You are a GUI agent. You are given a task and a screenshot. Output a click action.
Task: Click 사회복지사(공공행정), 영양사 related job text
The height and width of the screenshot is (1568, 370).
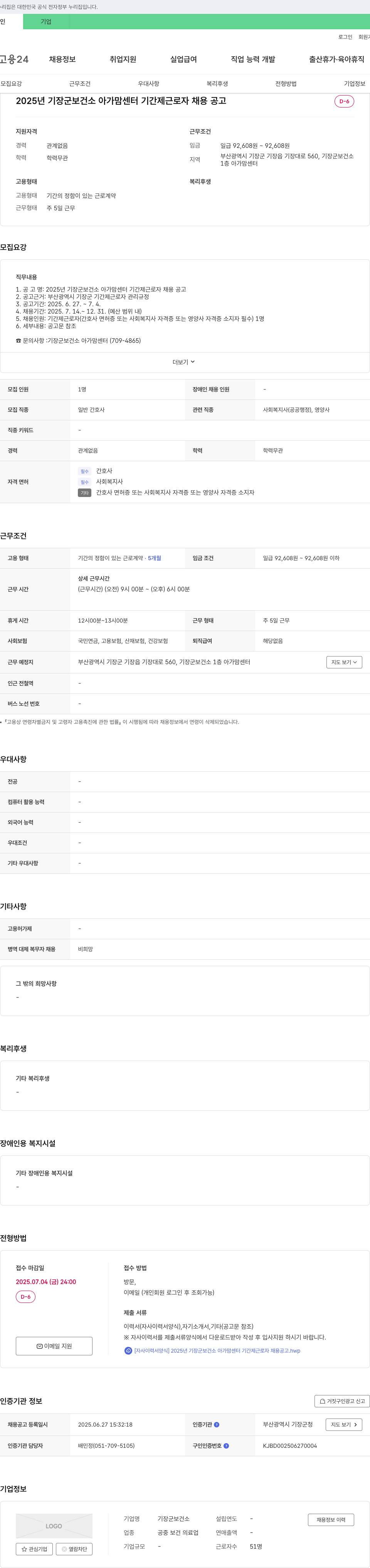pyautogui.click(x=296, y=410)
